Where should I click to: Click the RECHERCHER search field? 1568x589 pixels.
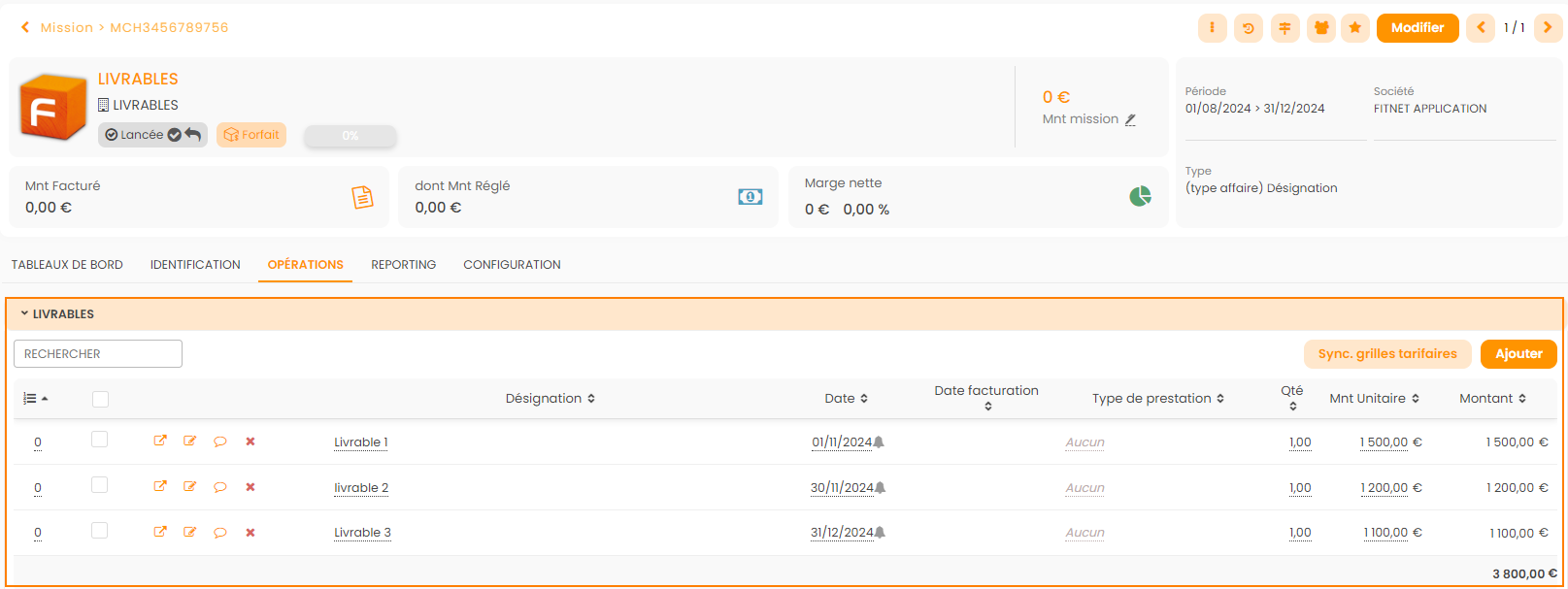click(98, 354)
